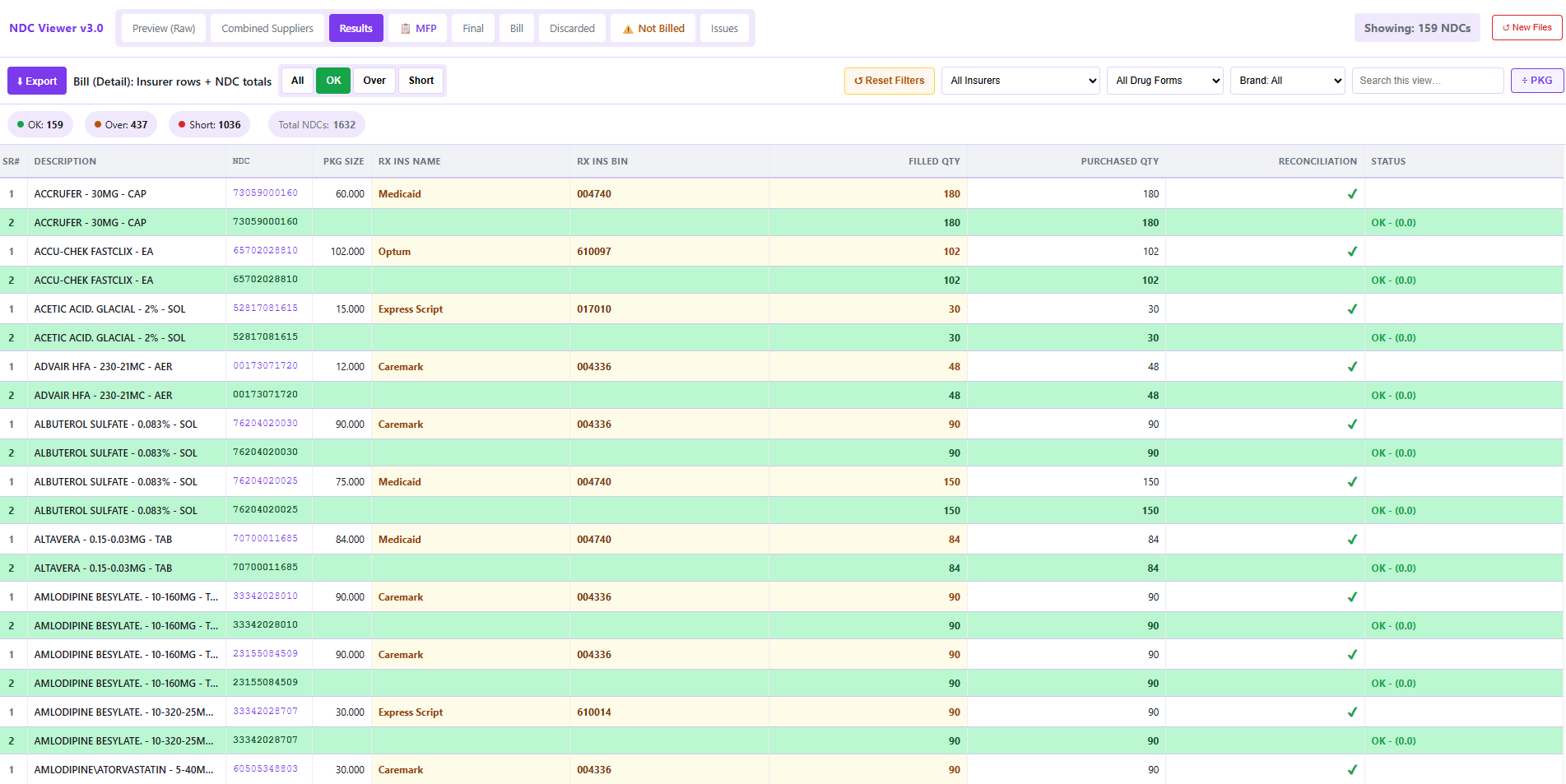Click the Total NDCs: 1632 badge
The width and height of the screenshot is (1566, 784).
coord(317,125)
